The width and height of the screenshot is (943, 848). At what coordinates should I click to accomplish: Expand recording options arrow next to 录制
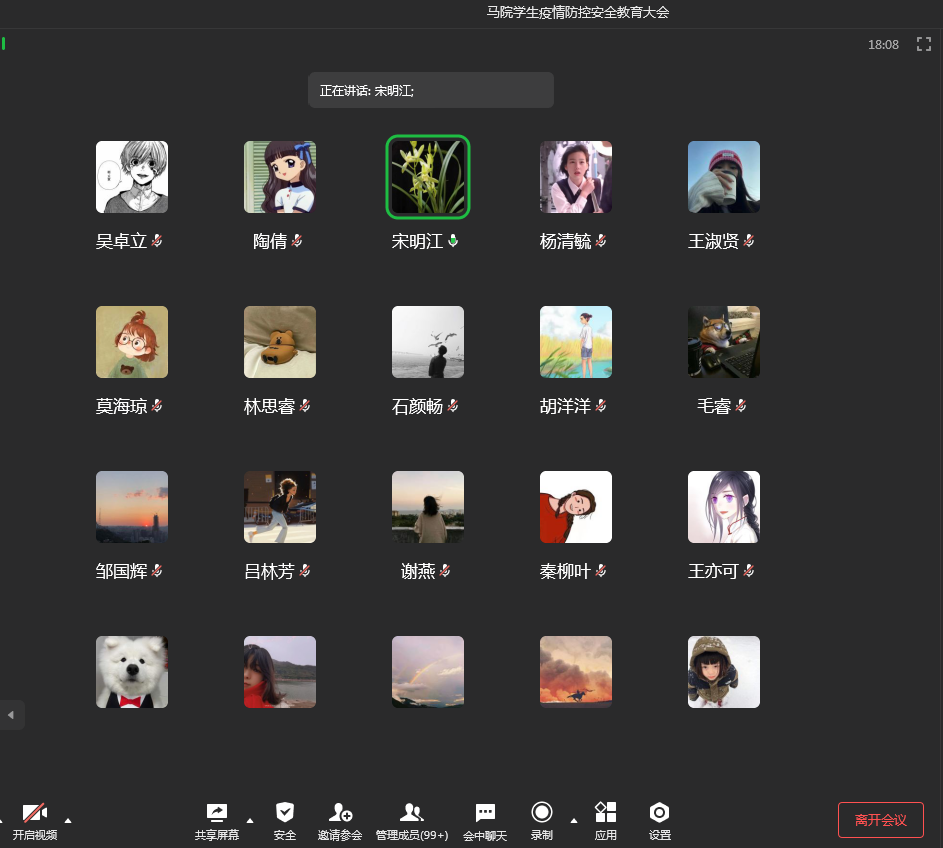pos(574,820)
